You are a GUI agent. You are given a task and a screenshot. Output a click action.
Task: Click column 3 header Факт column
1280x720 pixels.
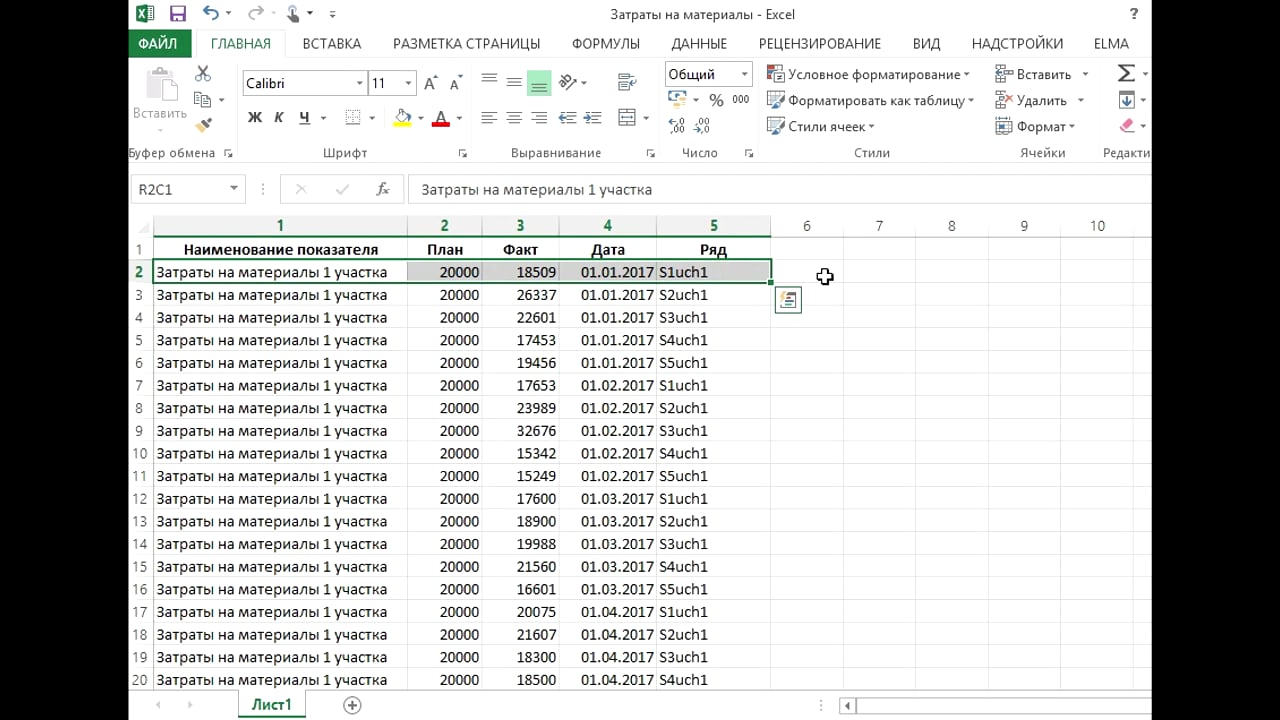[520, 226]
